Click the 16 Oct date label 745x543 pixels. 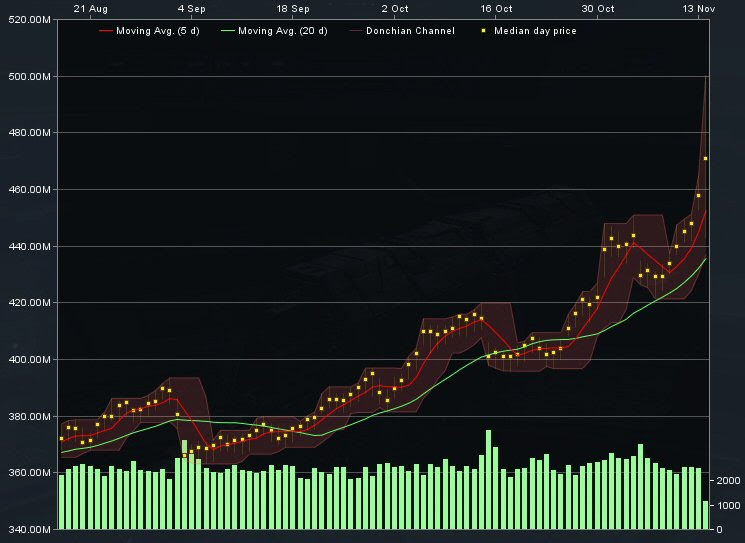tap(497, 9)
